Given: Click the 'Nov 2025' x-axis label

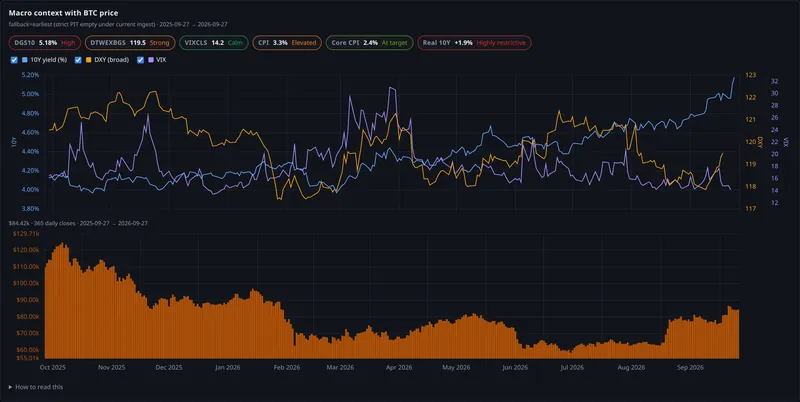Looking at the screenshot, I should click(x=111, y=367).
